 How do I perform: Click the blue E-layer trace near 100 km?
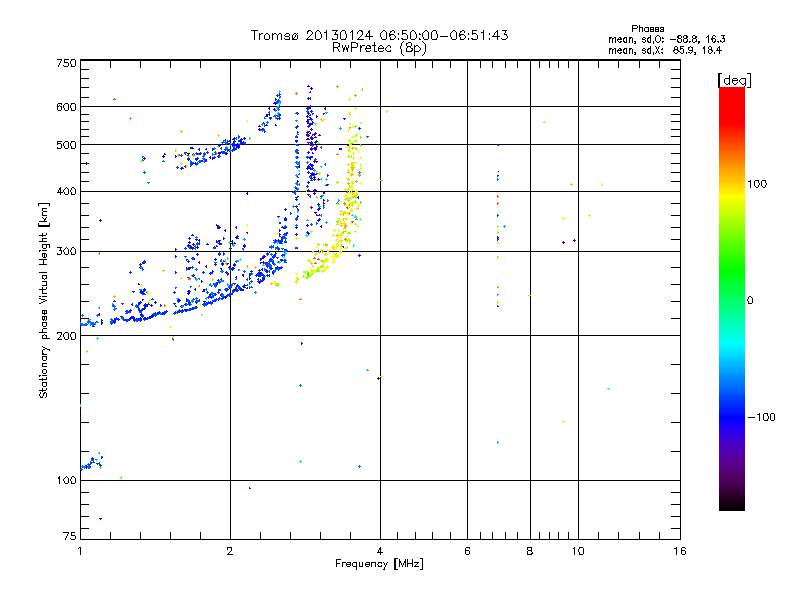pos(92,462)
